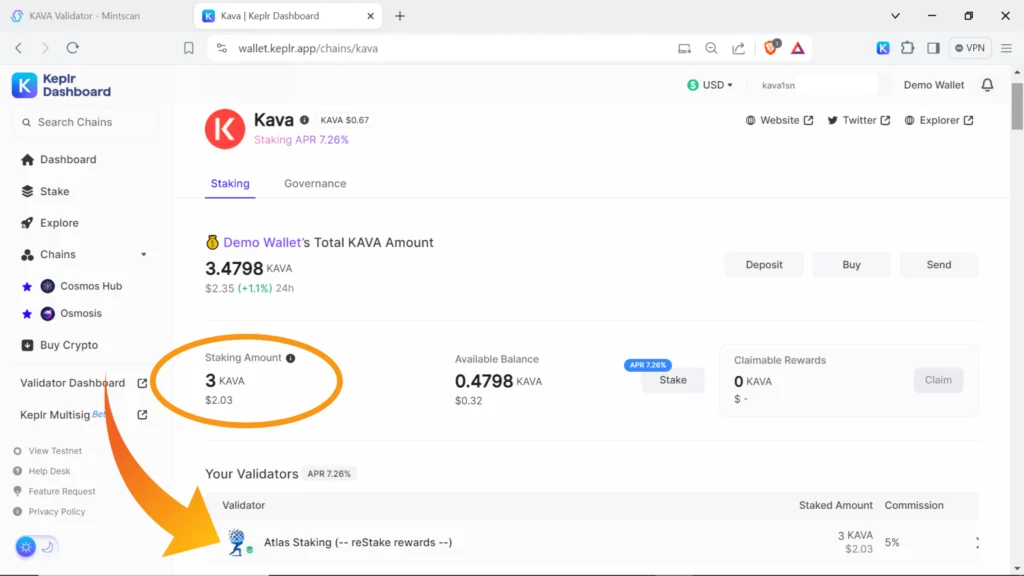Click the bookmark icon in address bar
The image size is (1024, 576).
tap(189, 48)
